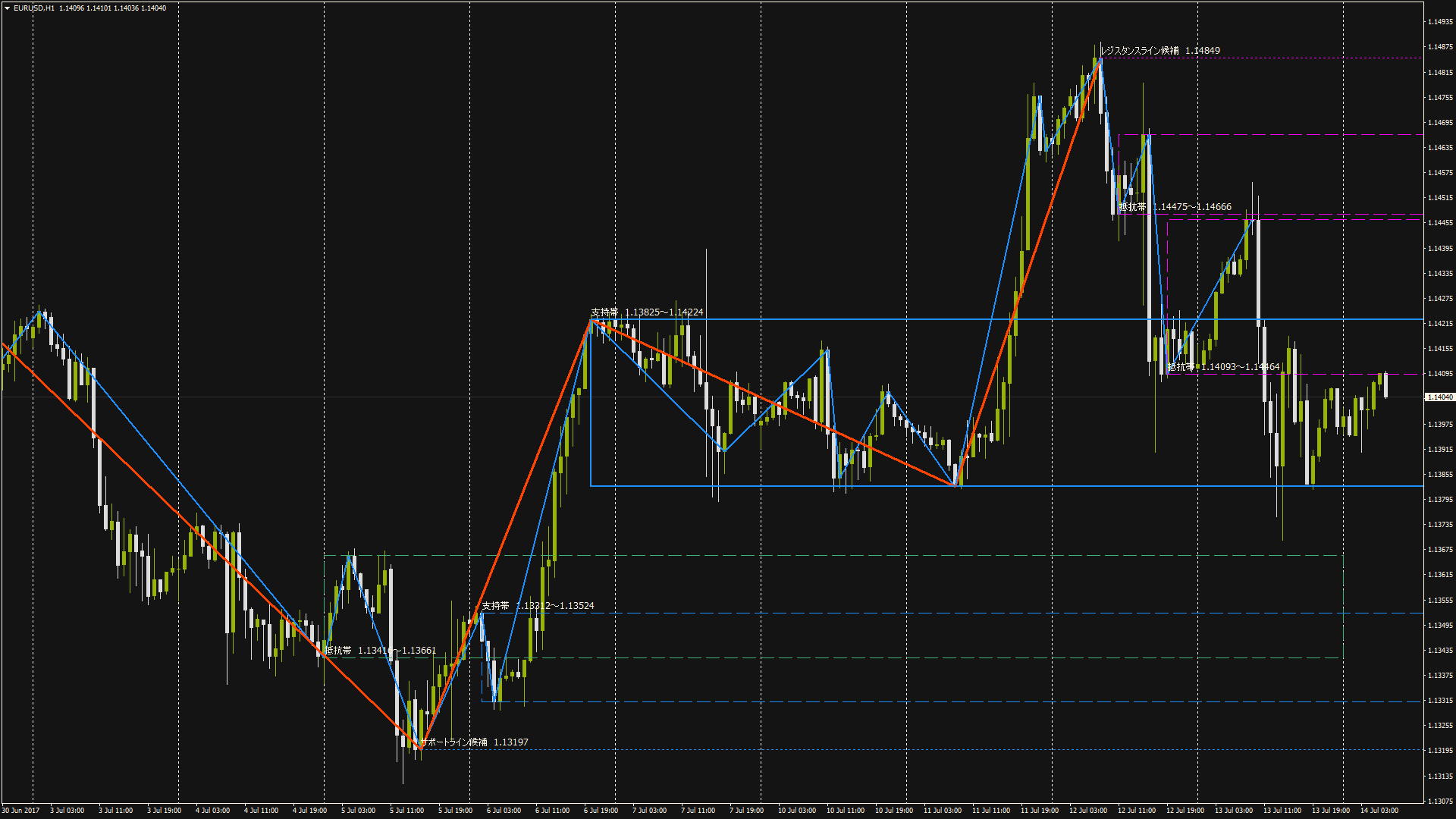Click the 5 Jul 03:00 time label
The image size is (1456, 819).
tap(359, 811)
